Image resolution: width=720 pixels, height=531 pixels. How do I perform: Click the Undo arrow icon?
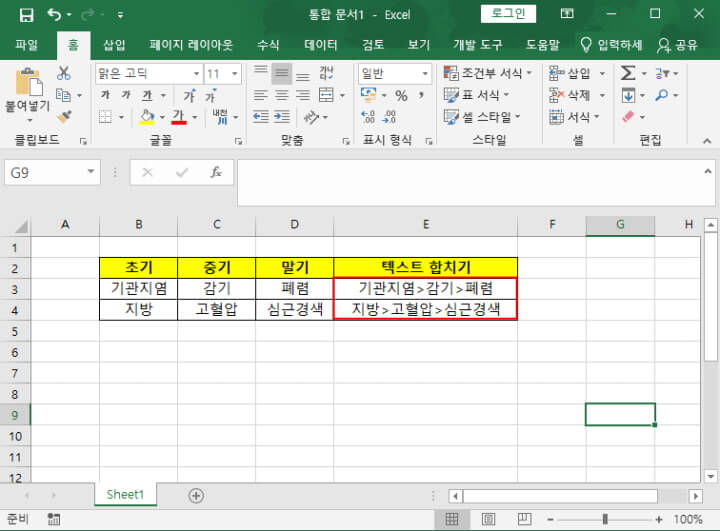coord(54,15)
